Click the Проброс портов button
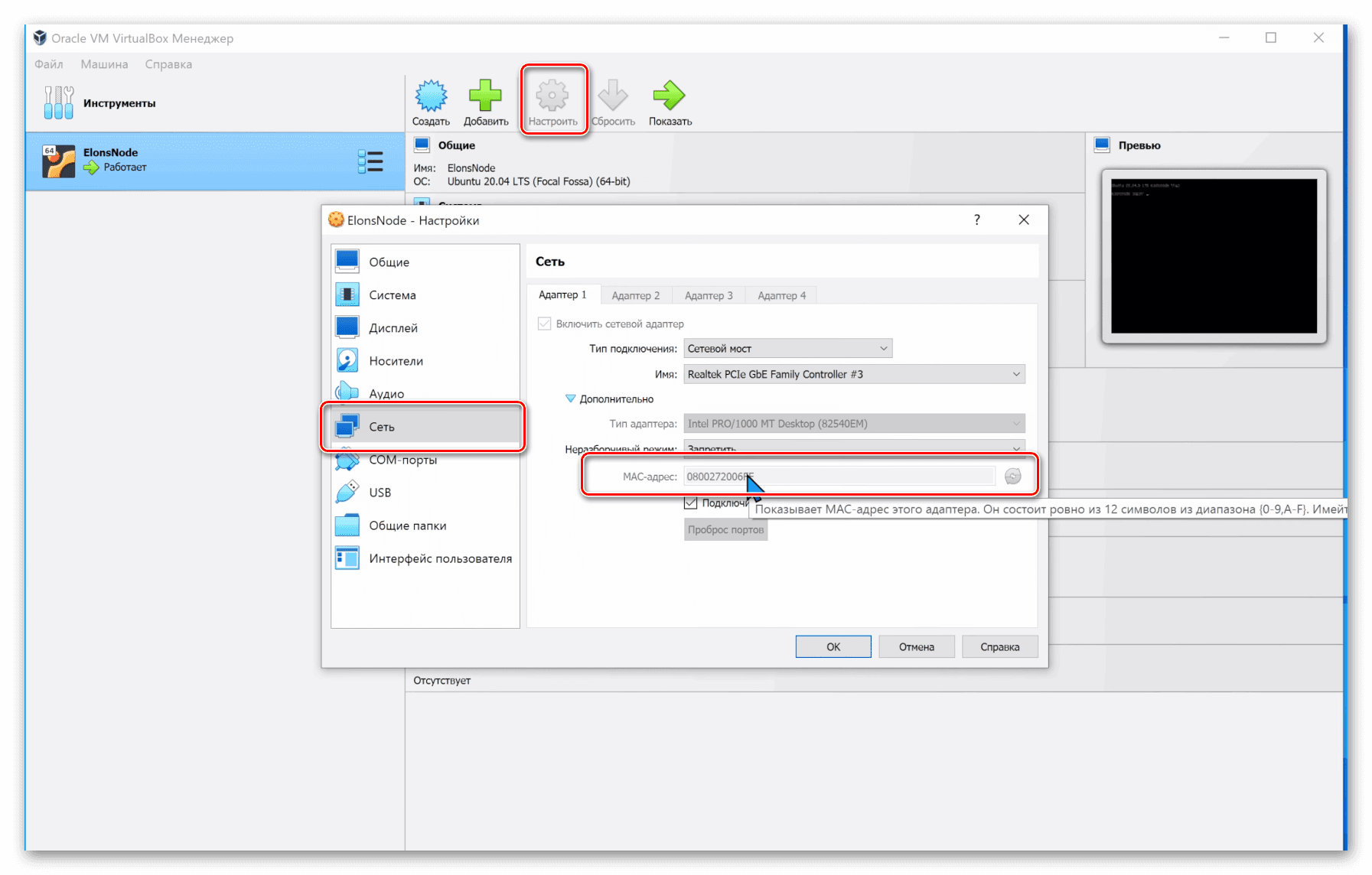 pyautogui.click(x=725, y=529)
